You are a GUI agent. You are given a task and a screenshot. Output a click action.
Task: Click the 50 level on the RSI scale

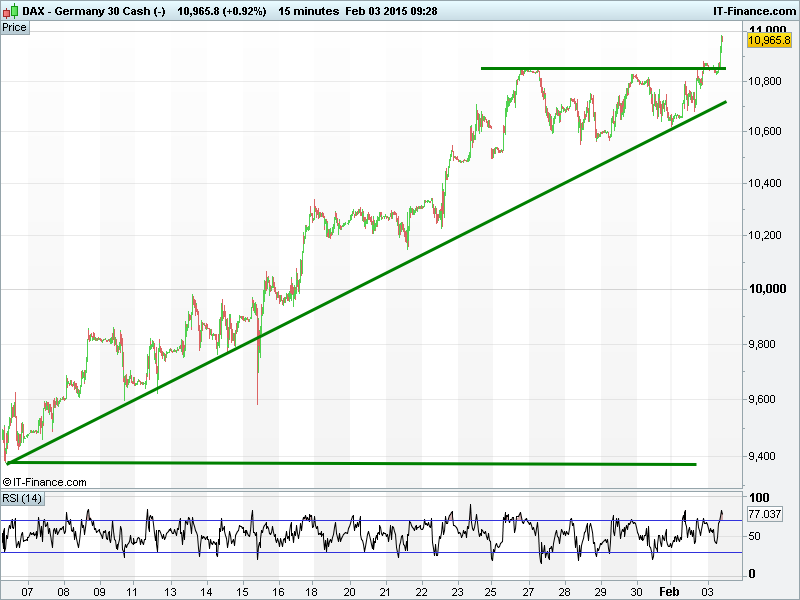pyautogui.click(x=755, y=537)
